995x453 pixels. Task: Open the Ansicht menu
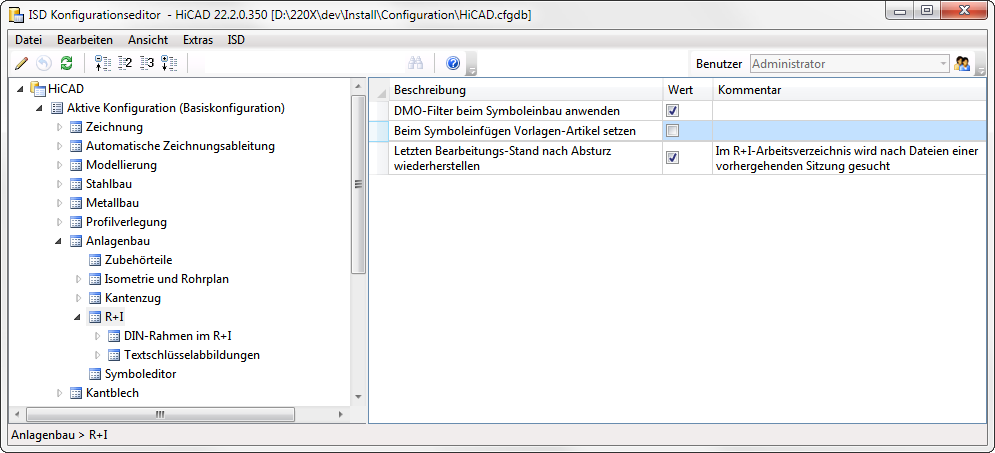click(148, 40)
